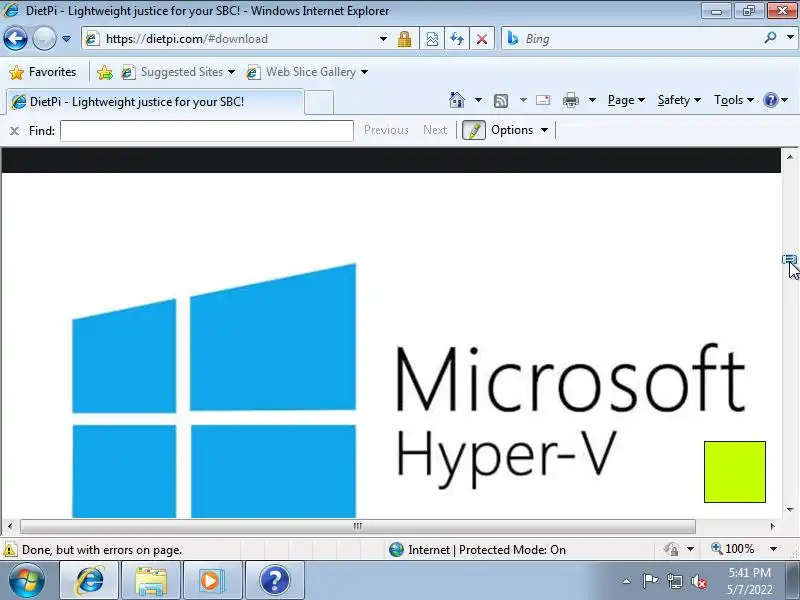This screenshot has height=600, width=800.
Task: Click the horizontal scrollbar right arrow
Action: click(772, 526)
